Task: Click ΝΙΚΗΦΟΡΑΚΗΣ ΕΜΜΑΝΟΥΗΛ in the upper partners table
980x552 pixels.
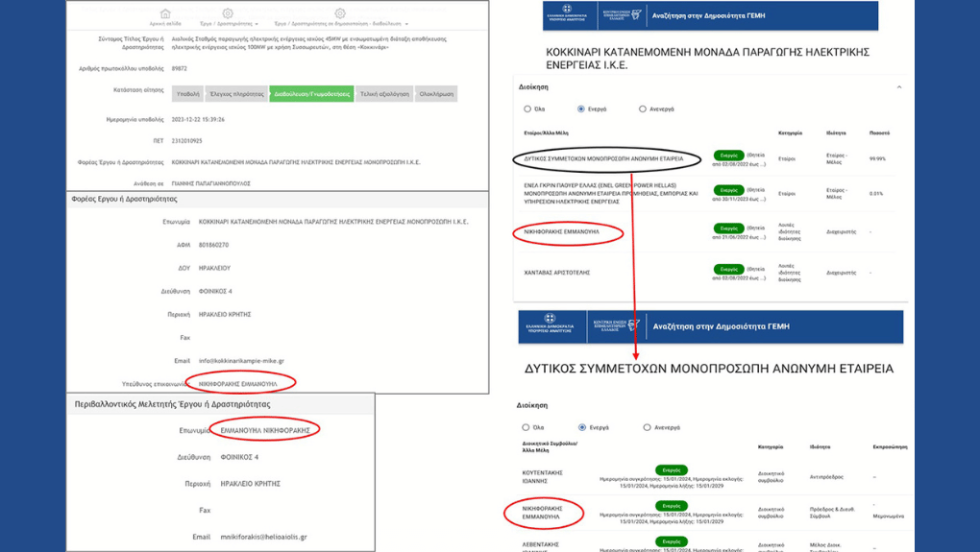Action: (561, 232)
